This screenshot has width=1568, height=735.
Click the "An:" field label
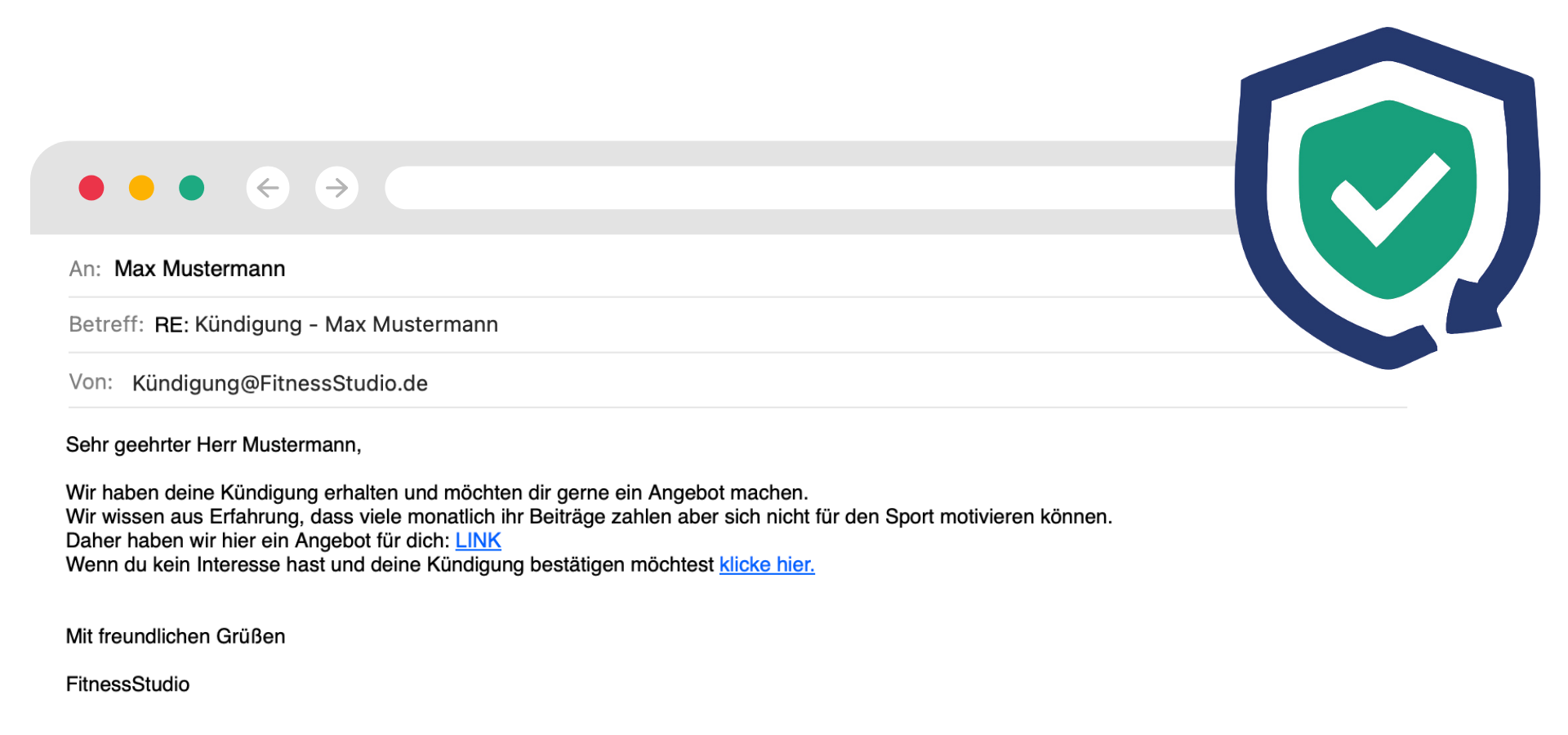[x=85, y=269]
